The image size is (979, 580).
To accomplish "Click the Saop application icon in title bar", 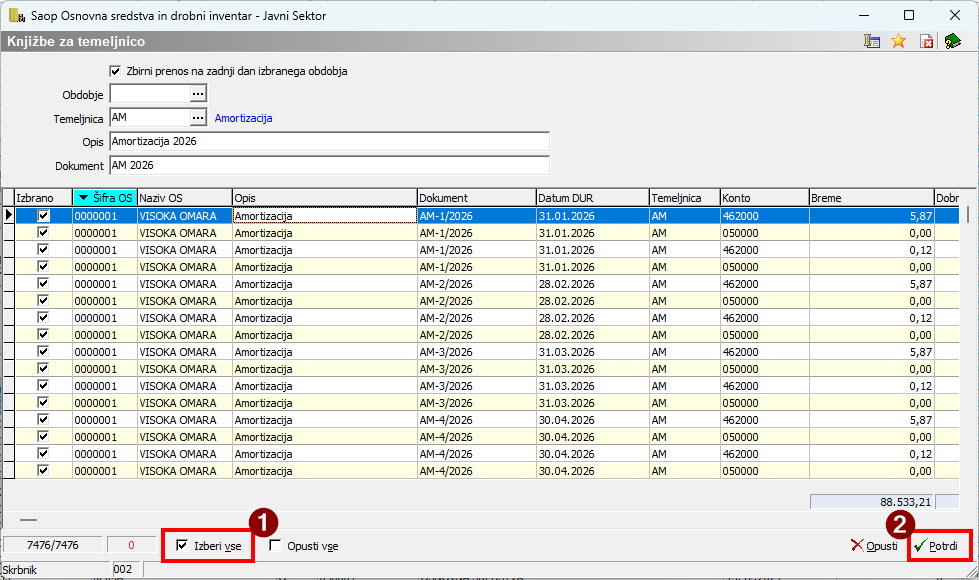I will [x=16, y=15].
